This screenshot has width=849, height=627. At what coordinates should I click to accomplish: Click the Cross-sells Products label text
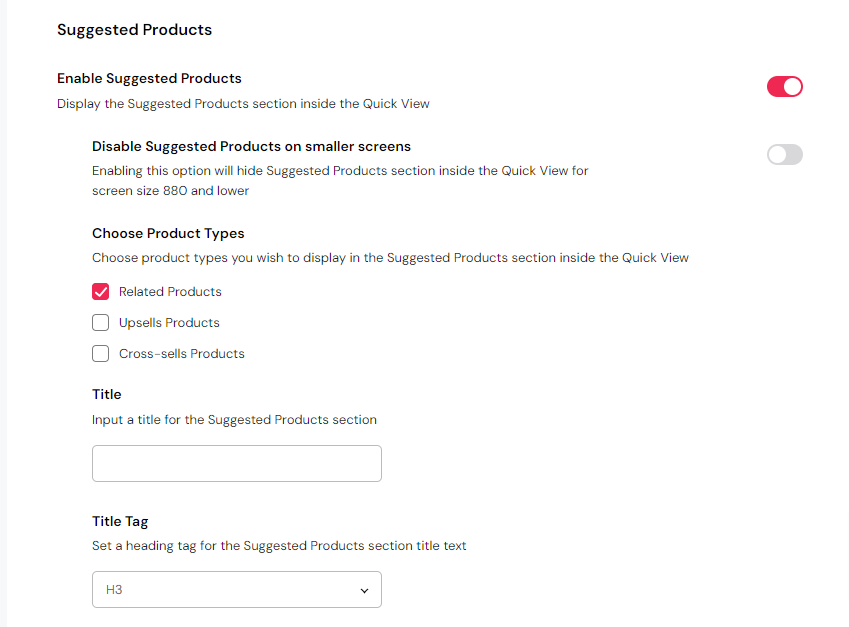click(181, 354)
